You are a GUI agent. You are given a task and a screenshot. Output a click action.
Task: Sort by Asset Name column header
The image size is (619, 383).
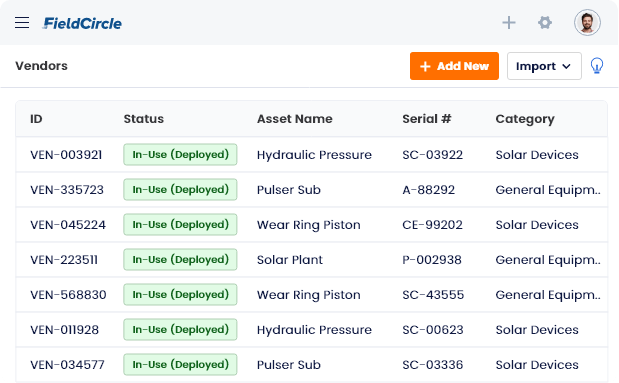click(x=294, y=119)
